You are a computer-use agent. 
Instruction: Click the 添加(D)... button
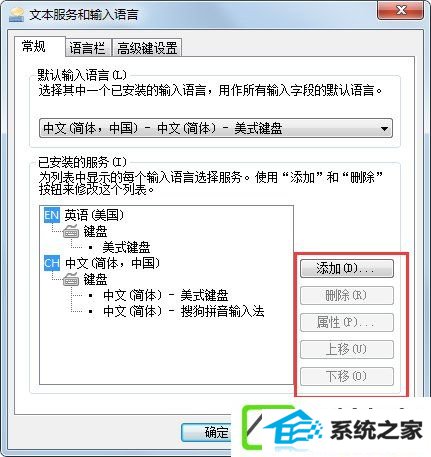[x=347, y=269]
